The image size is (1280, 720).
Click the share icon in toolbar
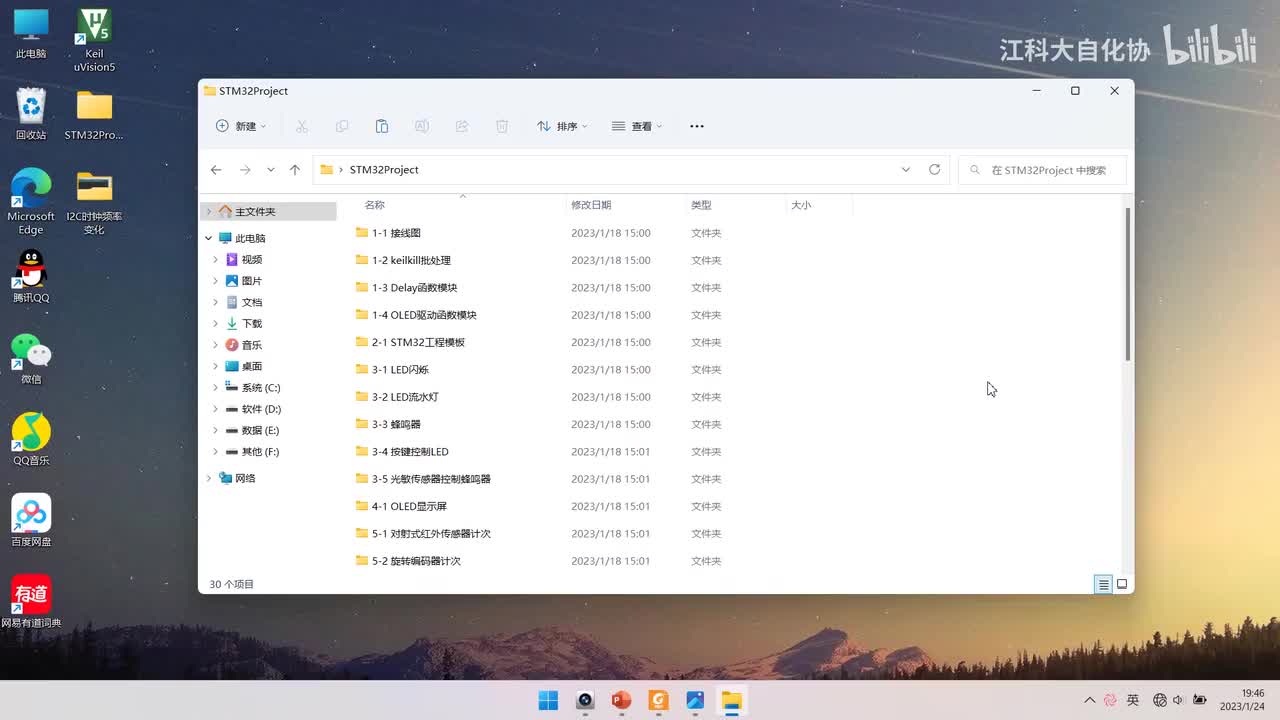(x=462, y=126)
